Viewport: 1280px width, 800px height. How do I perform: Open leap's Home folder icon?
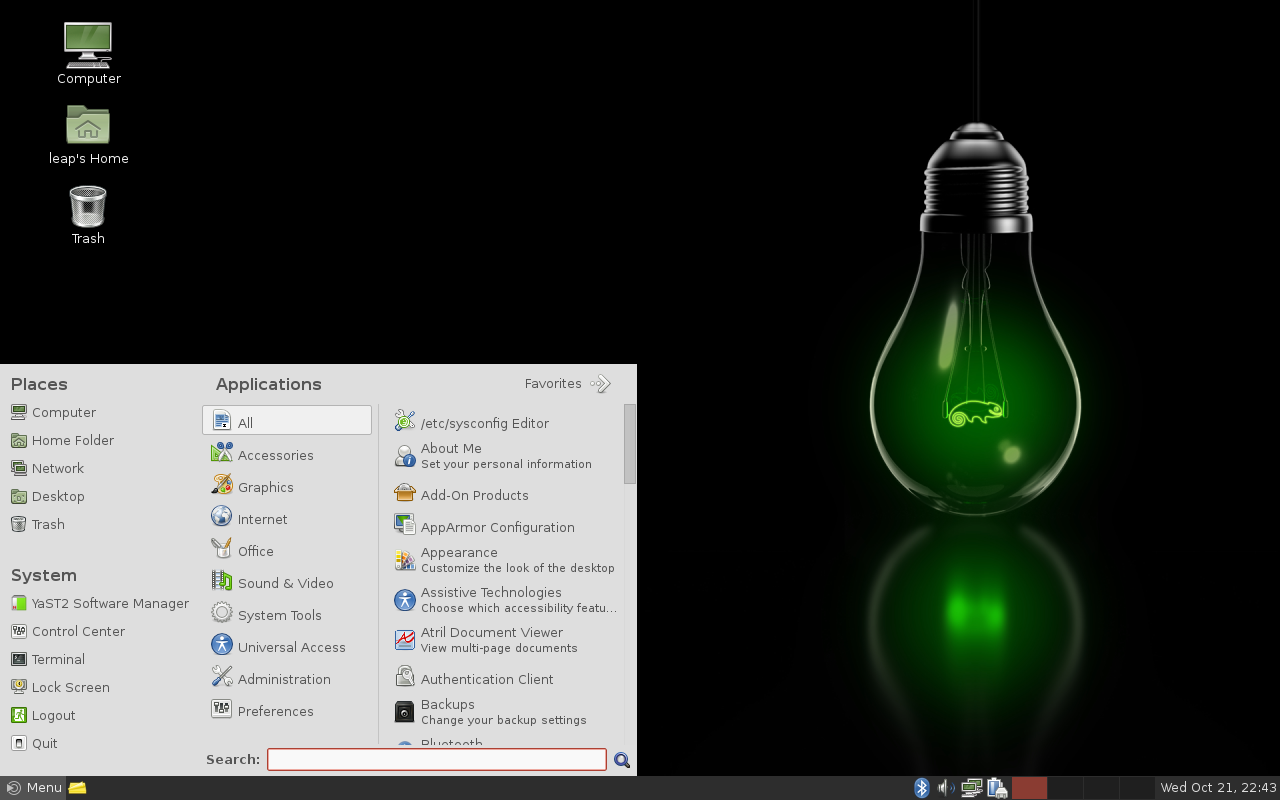[88, 125]
